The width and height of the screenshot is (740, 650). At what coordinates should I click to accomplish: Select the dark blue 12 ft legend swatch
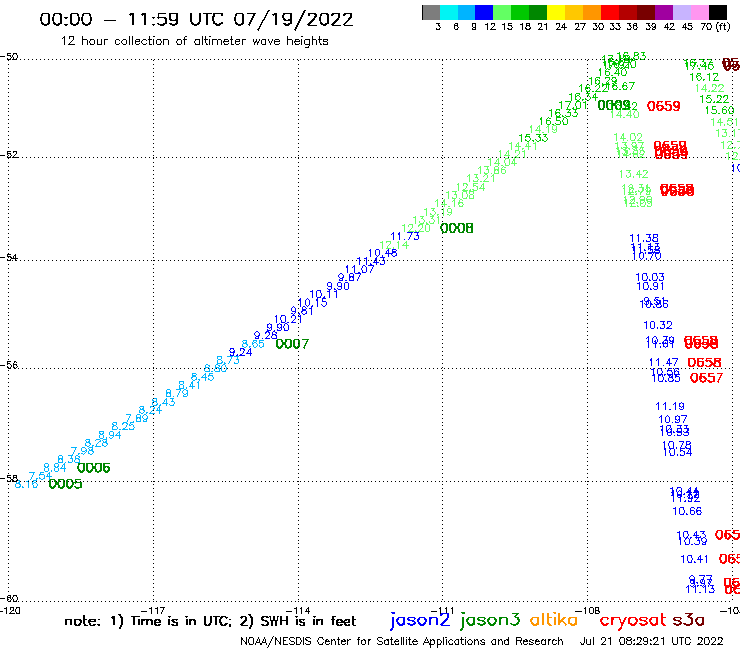[x=484, y=12]
